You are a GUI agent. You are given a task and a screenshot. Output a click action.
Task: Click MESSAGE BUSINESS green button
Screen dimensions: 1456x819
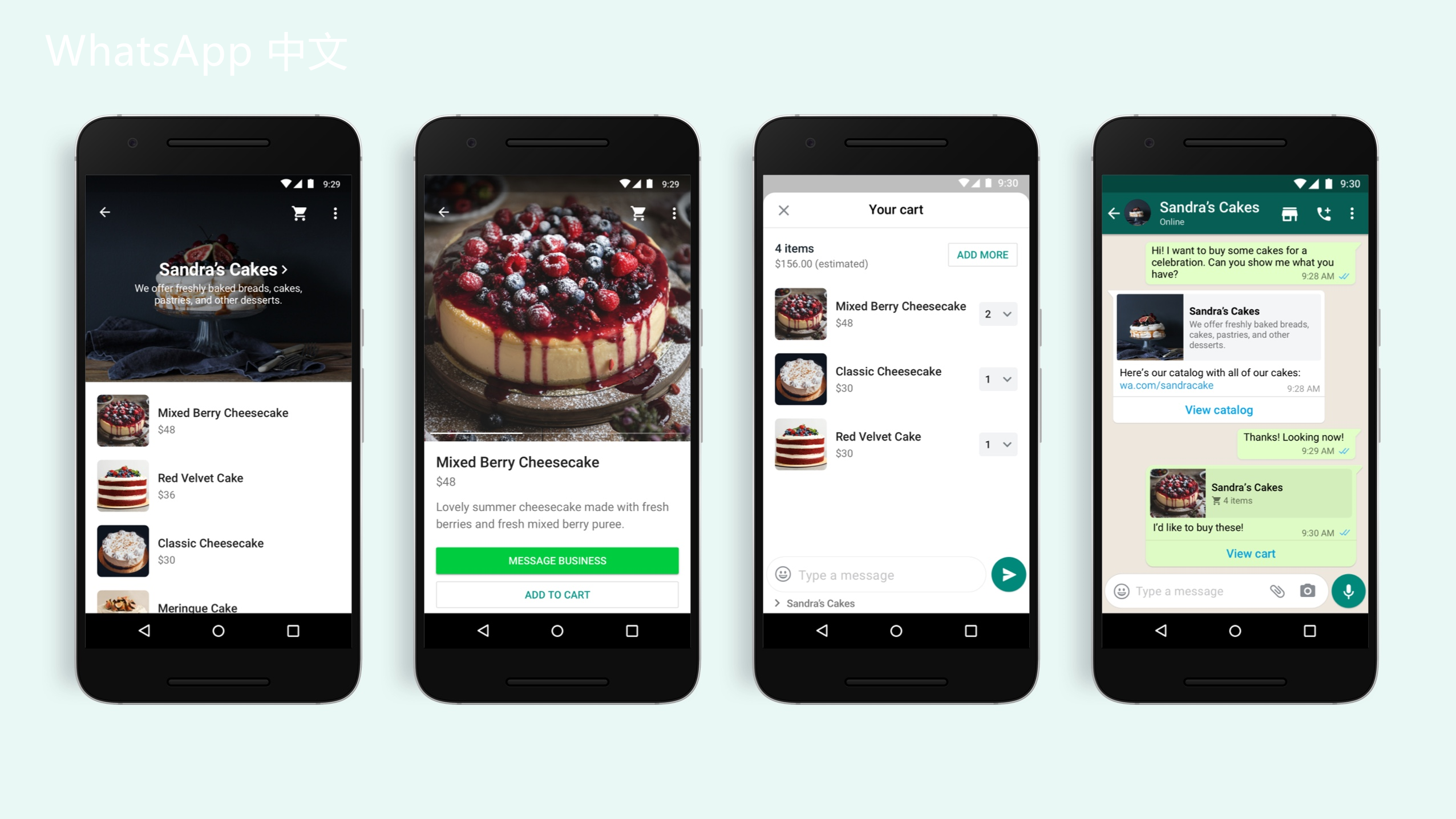click(x=558, y=560)
